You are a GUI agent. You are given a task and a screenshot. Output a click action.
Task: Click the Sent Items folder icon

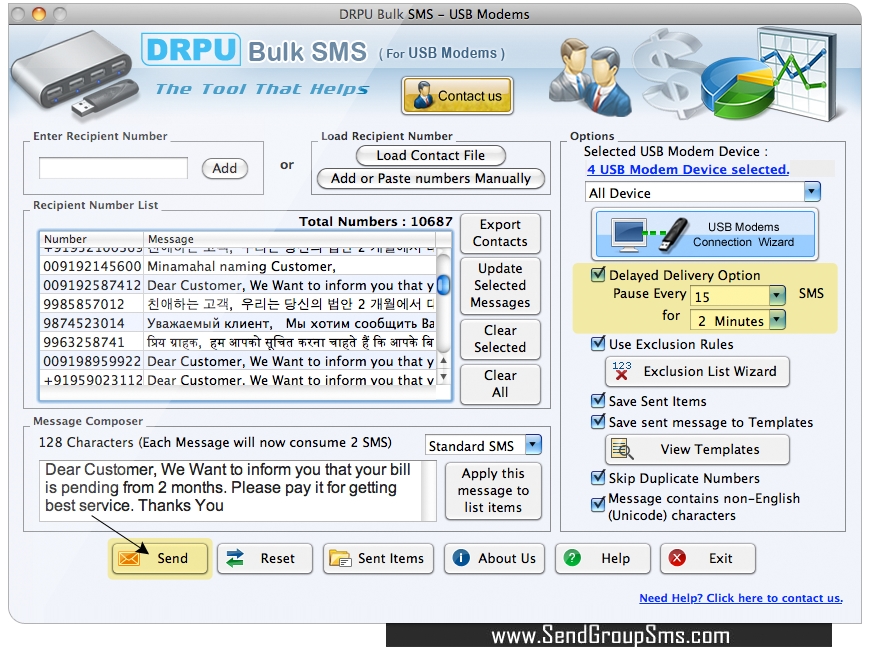pyautogui.click(x=340, y=558)
